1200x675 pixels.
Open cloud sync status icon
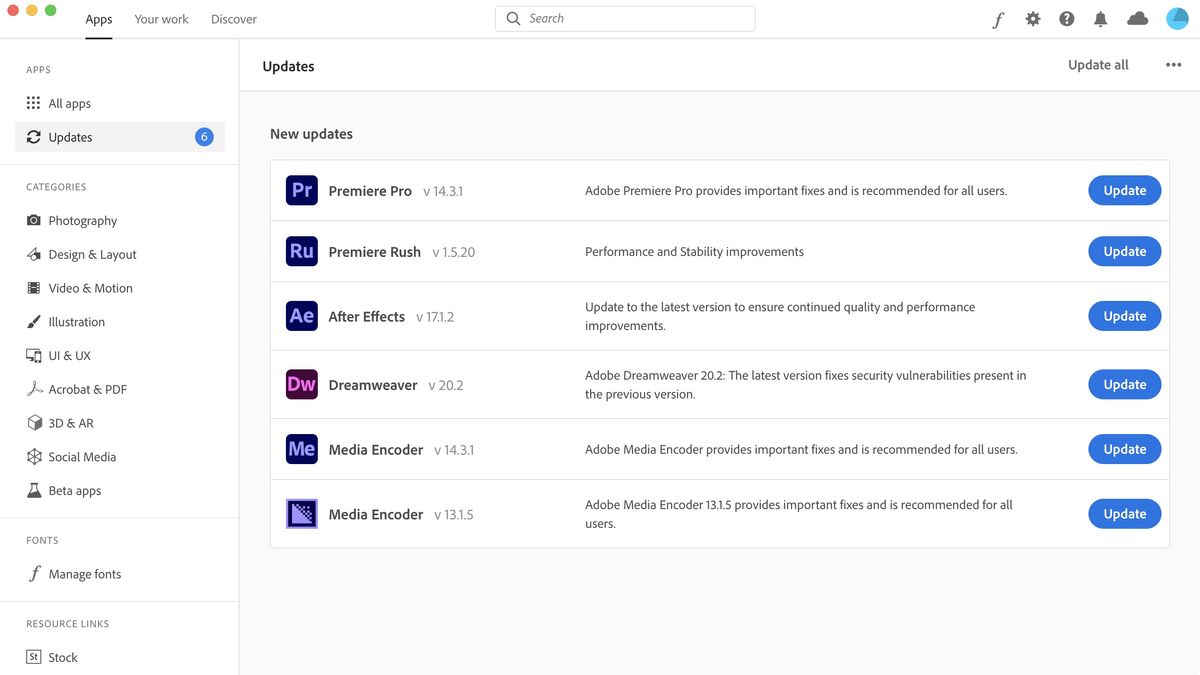click(x=1137, y=19)
